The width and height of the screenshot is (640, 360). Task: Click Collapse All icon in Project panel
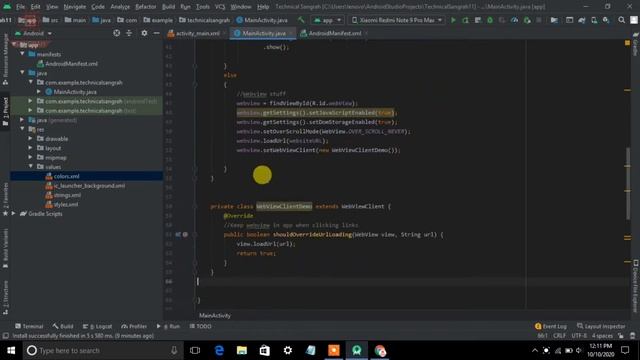pyautogui.click(x=129, y=33)
